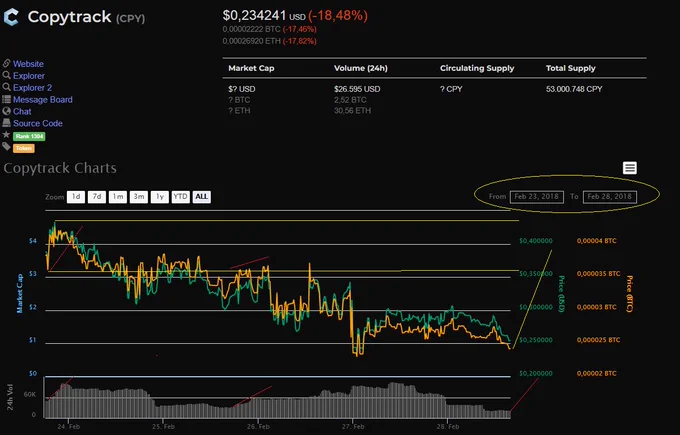Viewport: 680px width, 435px height.
Task: Click the 53.000.748 CPY total supply value
Action: [x=574, y=89]
